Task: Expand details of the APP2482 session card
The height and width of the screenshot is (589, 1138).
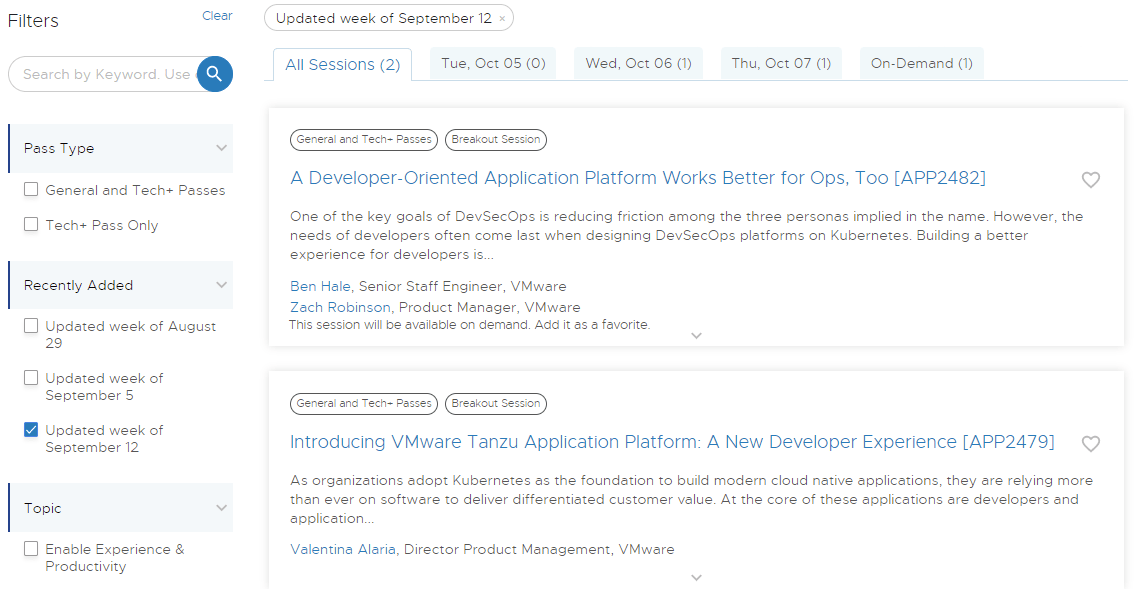Action: (697, 336)
